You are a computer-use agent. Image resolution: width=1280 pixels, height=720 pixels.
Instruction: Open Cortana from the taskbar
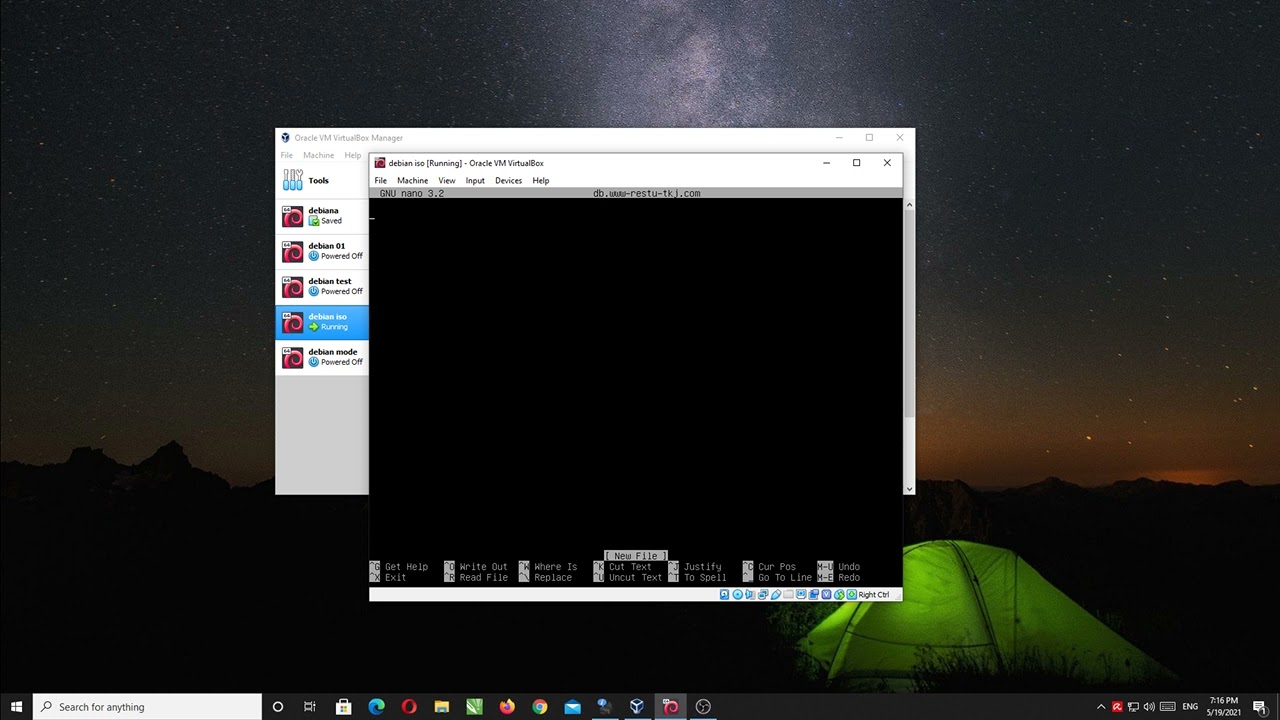pyautogui.click(x=278, y=707)
